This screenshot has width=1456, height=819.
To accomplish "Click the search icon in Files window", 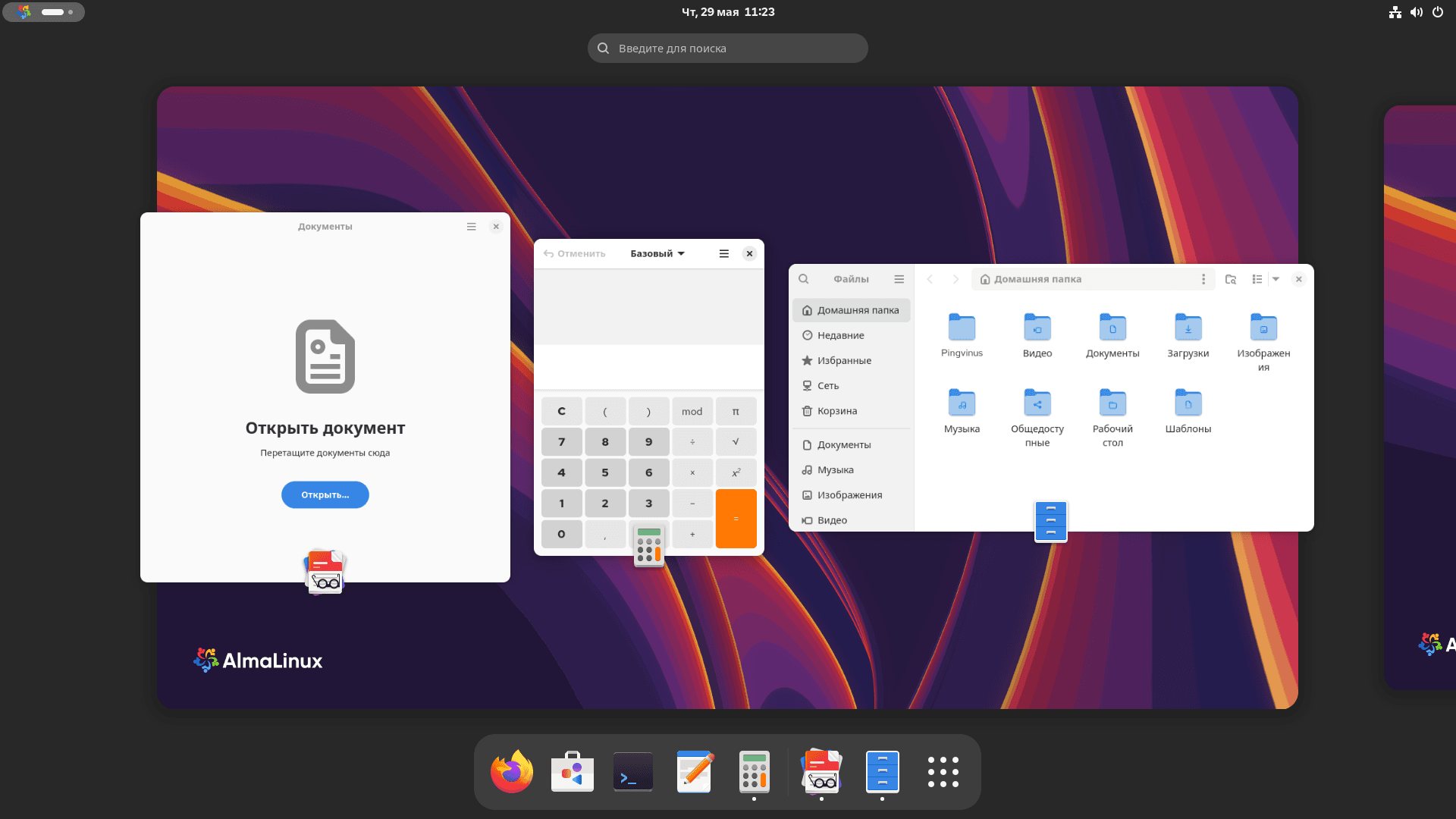I will [x=804, y=279].
